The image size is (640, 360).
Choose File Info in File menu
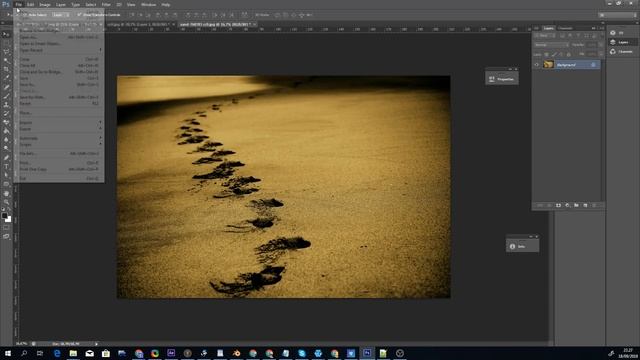click(x=59, y=153)
